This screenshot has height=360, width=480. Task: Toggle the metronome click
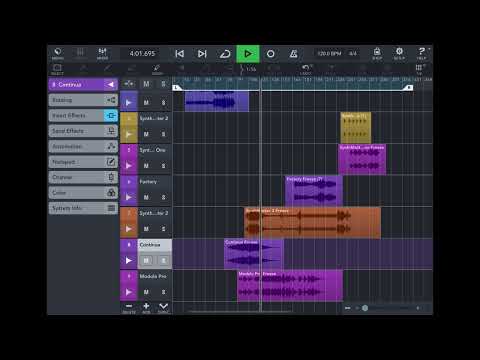294,54
